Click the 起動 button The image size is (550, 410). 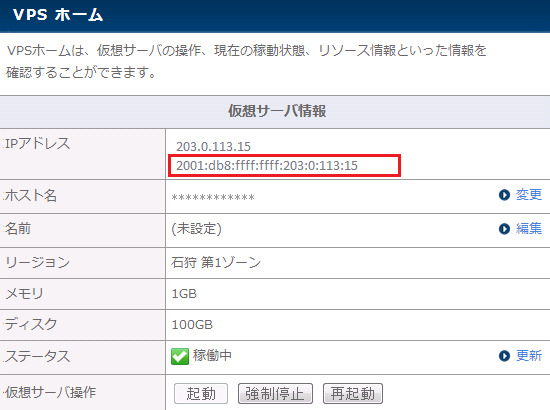[x=201, y=394]
